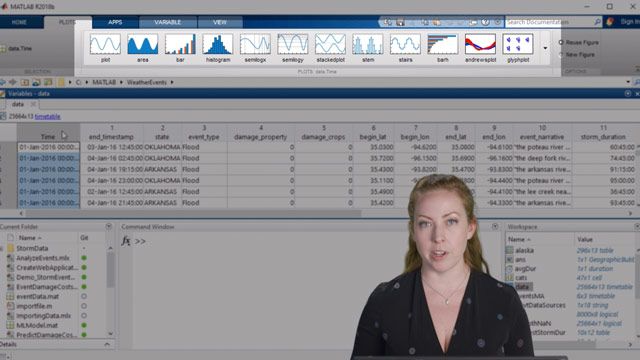This screenshot has height=360, width=640.
Task: Click the variable table horizontal scrollbar
Action: click(x=194, y=213)
